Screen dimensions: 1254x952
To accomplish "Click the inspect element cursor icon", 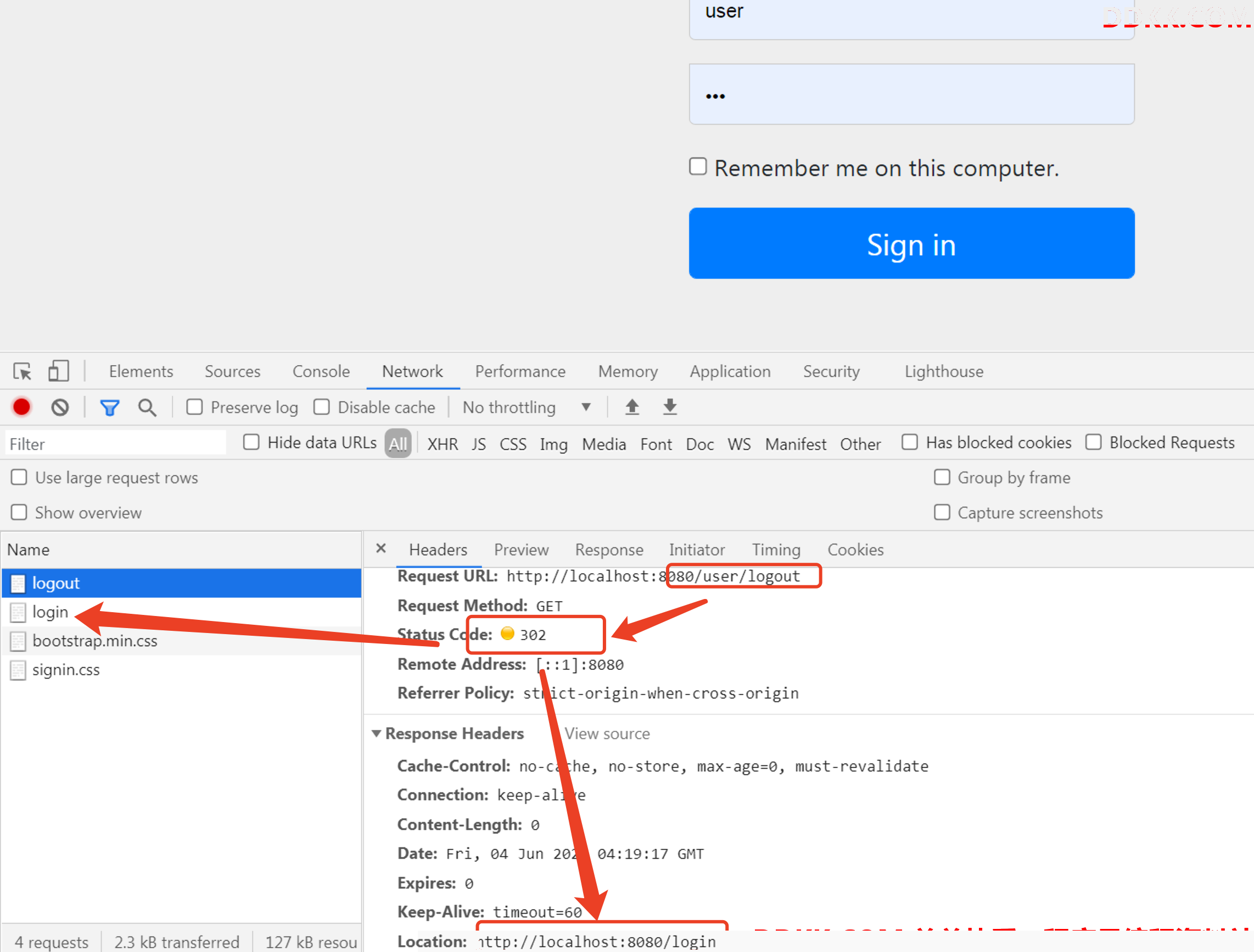I will (23, 371).
